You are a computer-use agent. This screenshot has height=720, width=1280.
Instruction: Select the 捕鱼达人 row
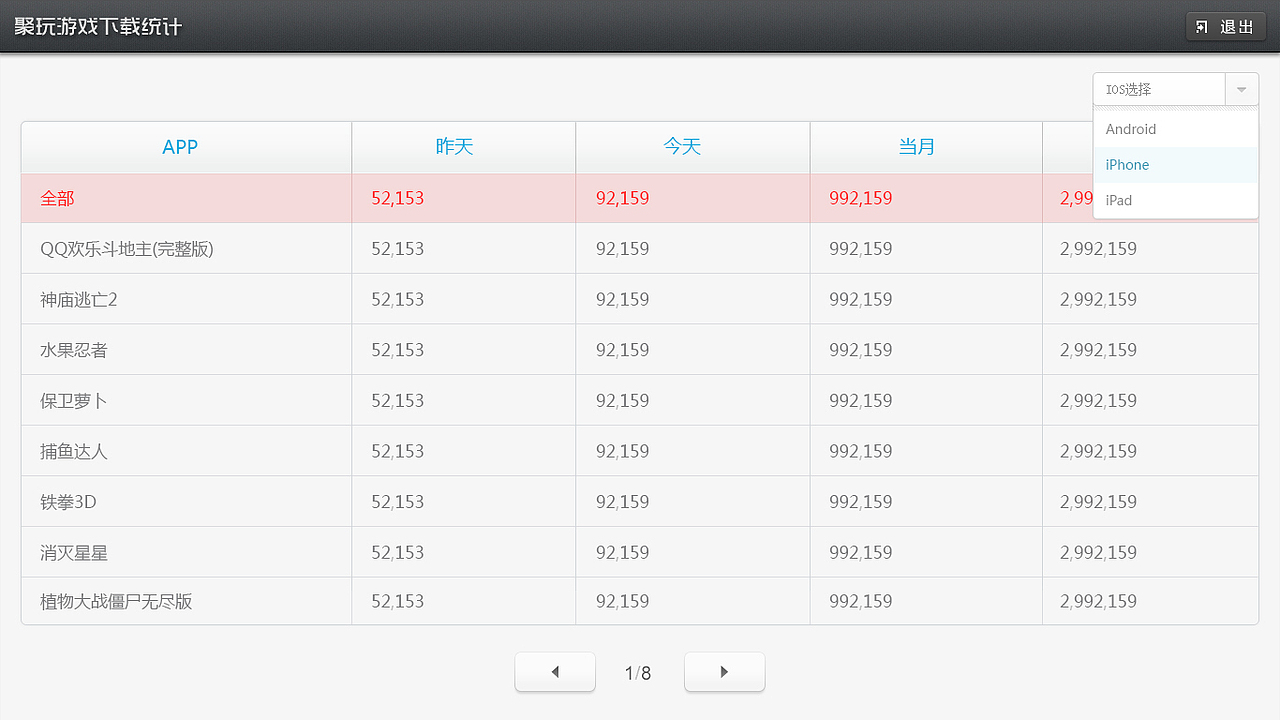(x=640, y=451)
